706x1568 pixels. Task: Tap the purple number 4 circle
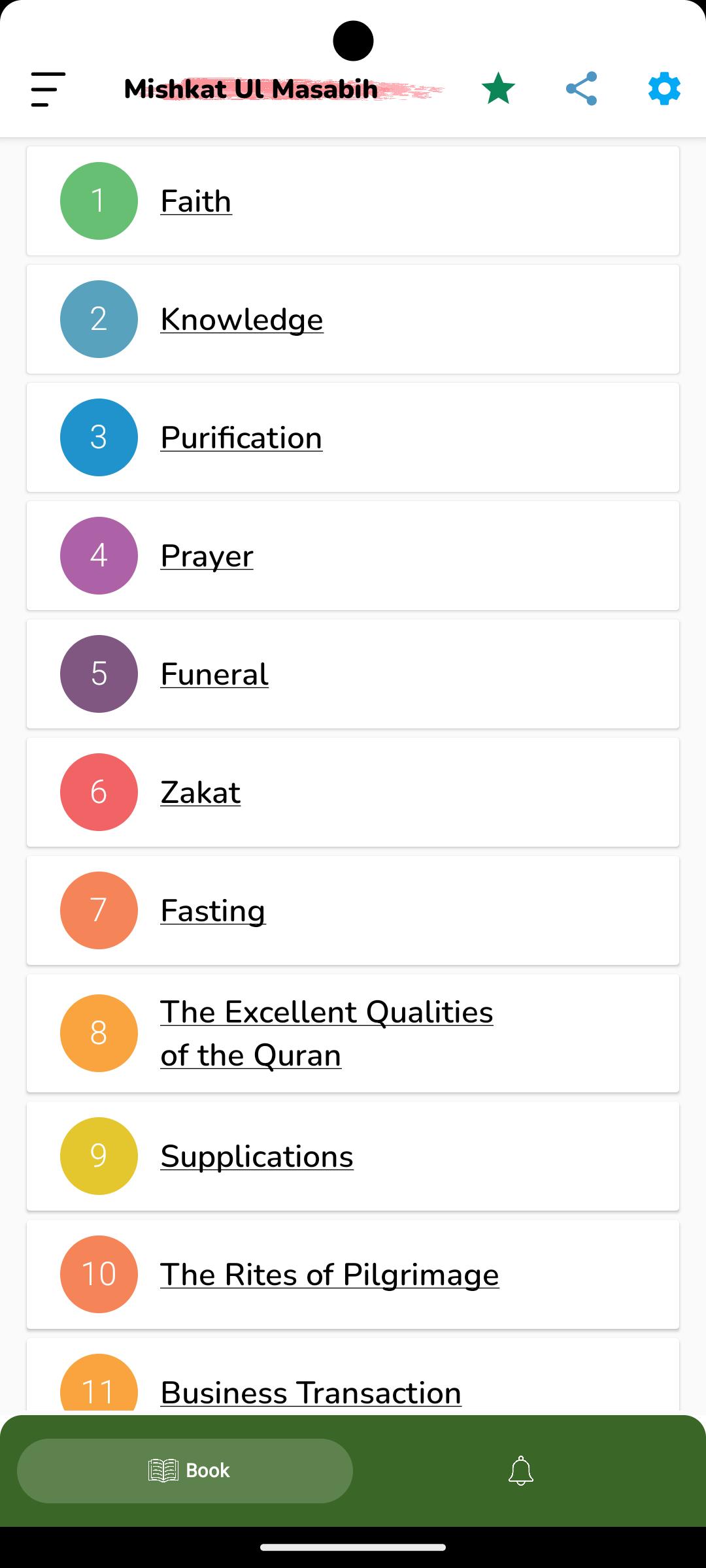[99, 555]
